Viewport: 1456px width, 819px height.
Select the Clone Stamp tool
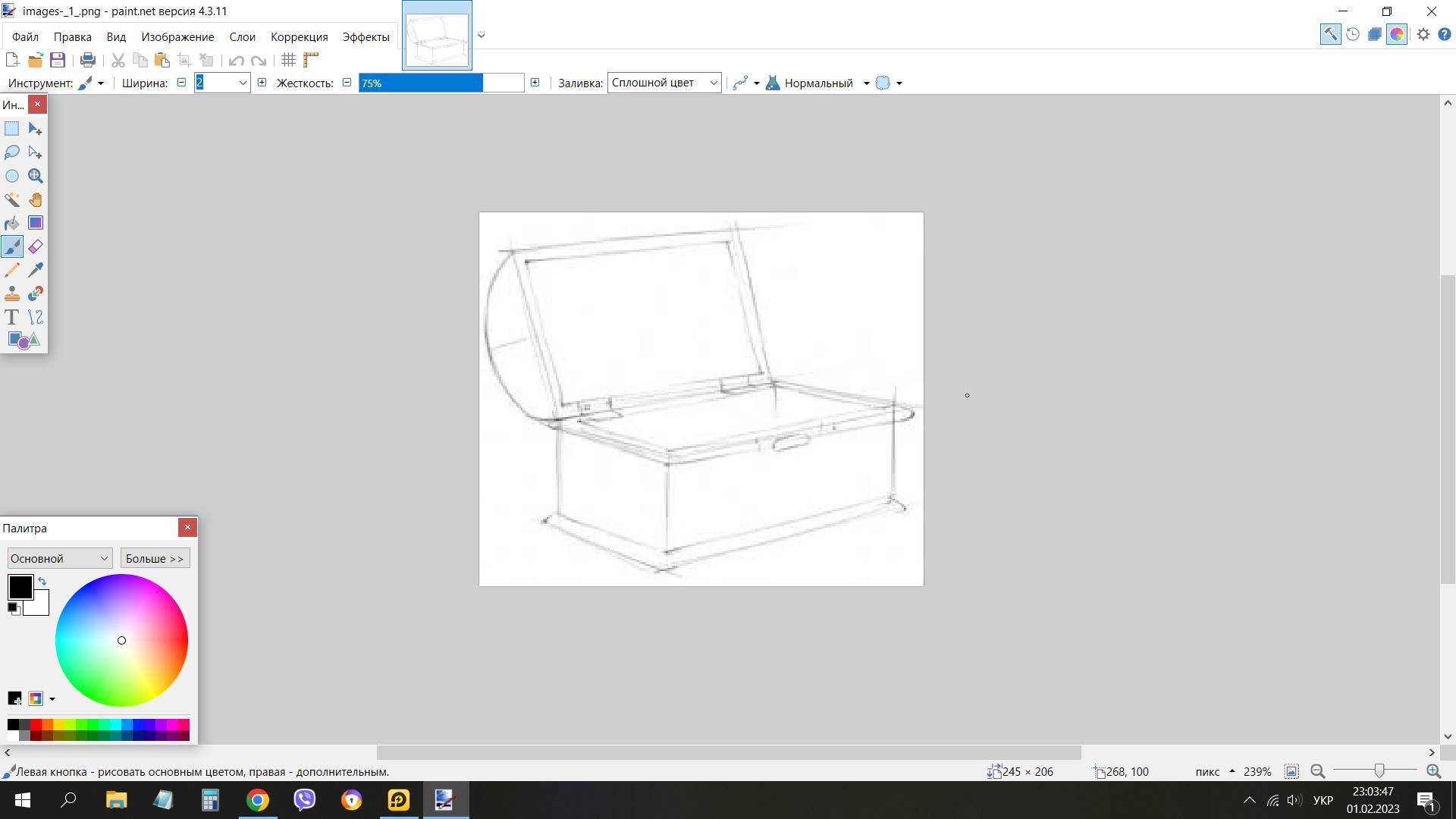point(12,293)
